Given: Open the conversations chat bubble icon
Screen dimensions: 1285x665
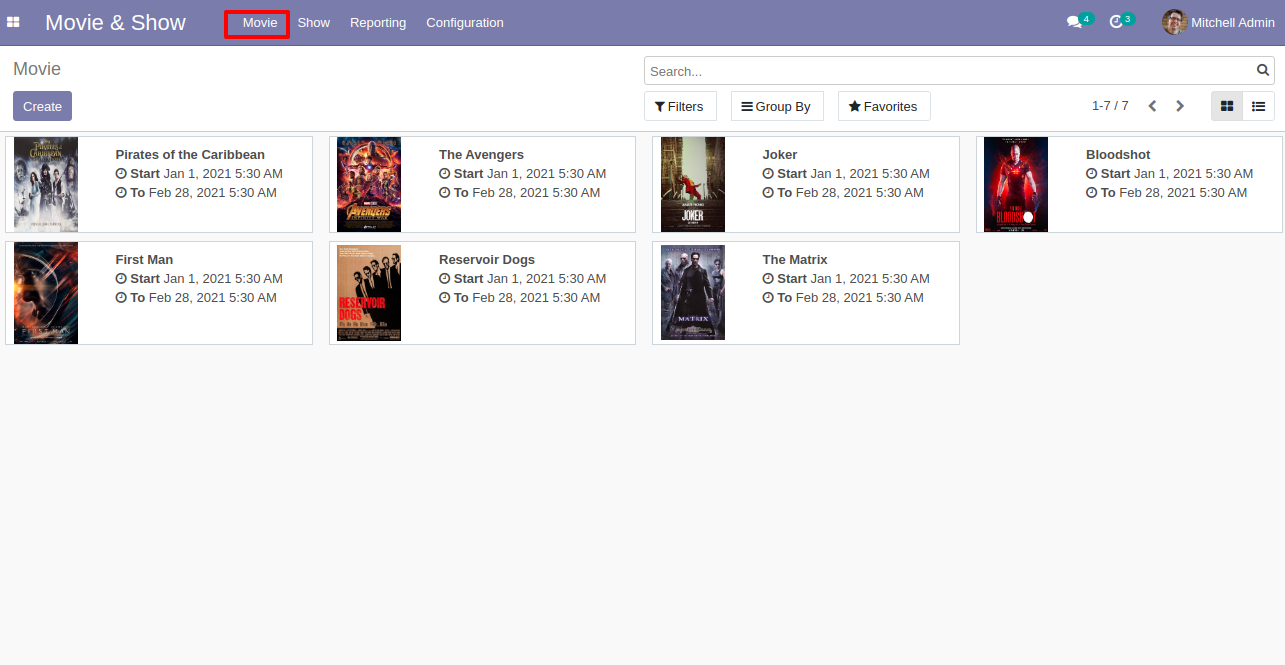Looking at the screenshot, I should pos(1074,22).
